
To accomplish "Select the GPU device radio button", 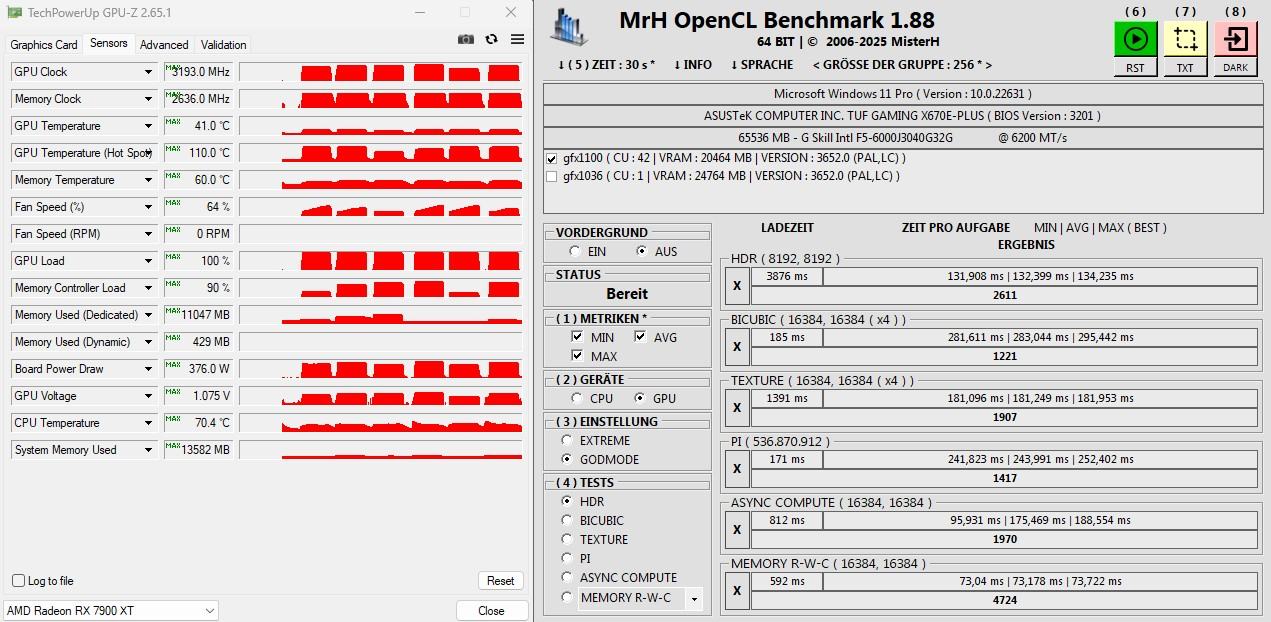I will (x=640, y=398).
